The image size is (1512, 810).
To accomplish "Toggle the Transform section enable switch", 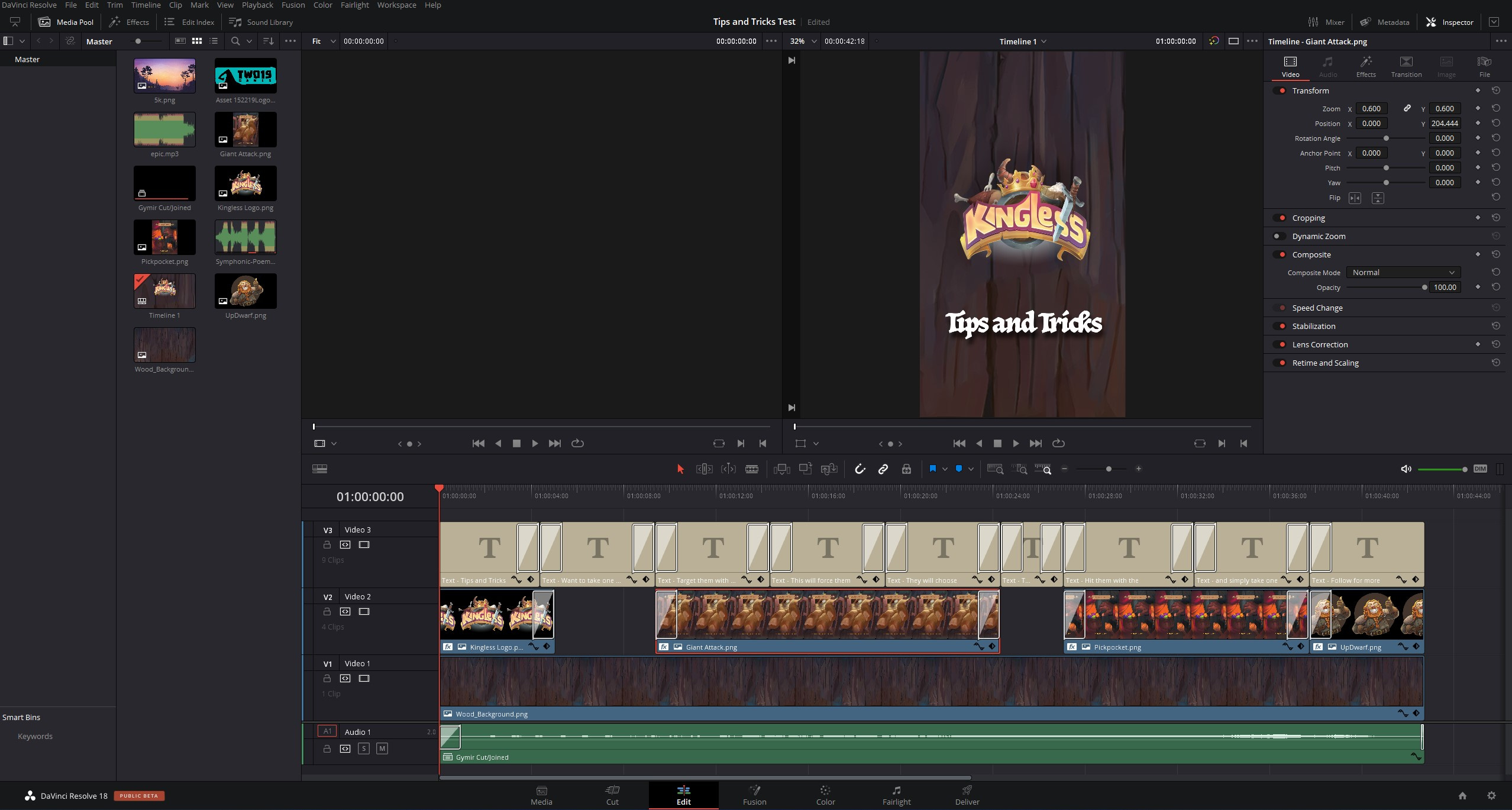I will (x=1279, y=91).
